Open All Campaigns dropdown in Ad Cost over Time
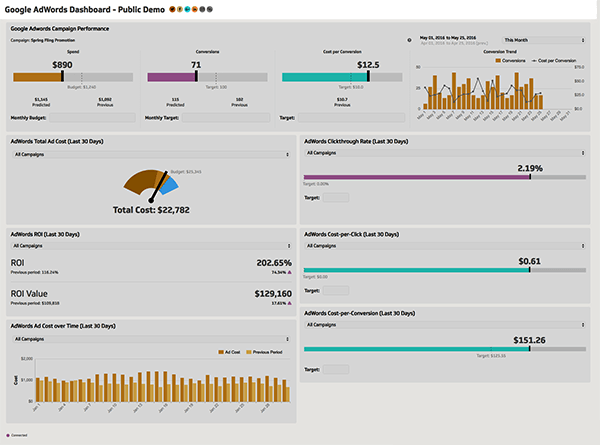The image size is (600, 445). [x=151, y=339]
